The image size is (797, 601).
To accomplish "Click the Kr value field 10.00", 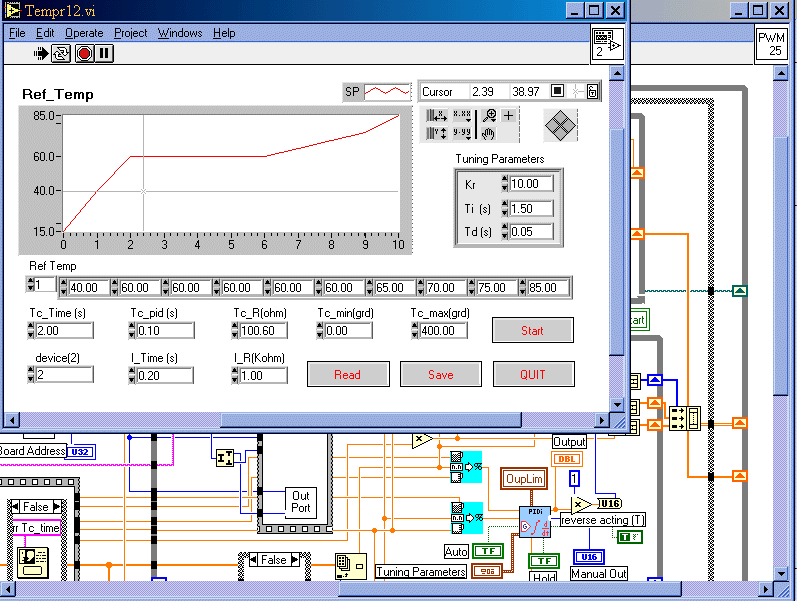I will [x=531, y=184].
